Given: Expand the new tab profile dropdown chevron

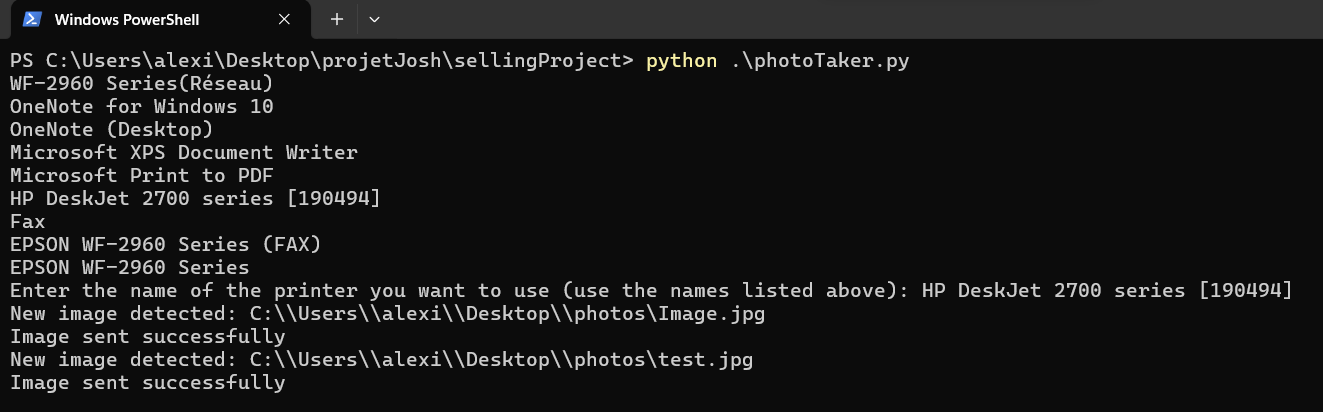Looking at the screenshot, I should (x=375, y=19).
